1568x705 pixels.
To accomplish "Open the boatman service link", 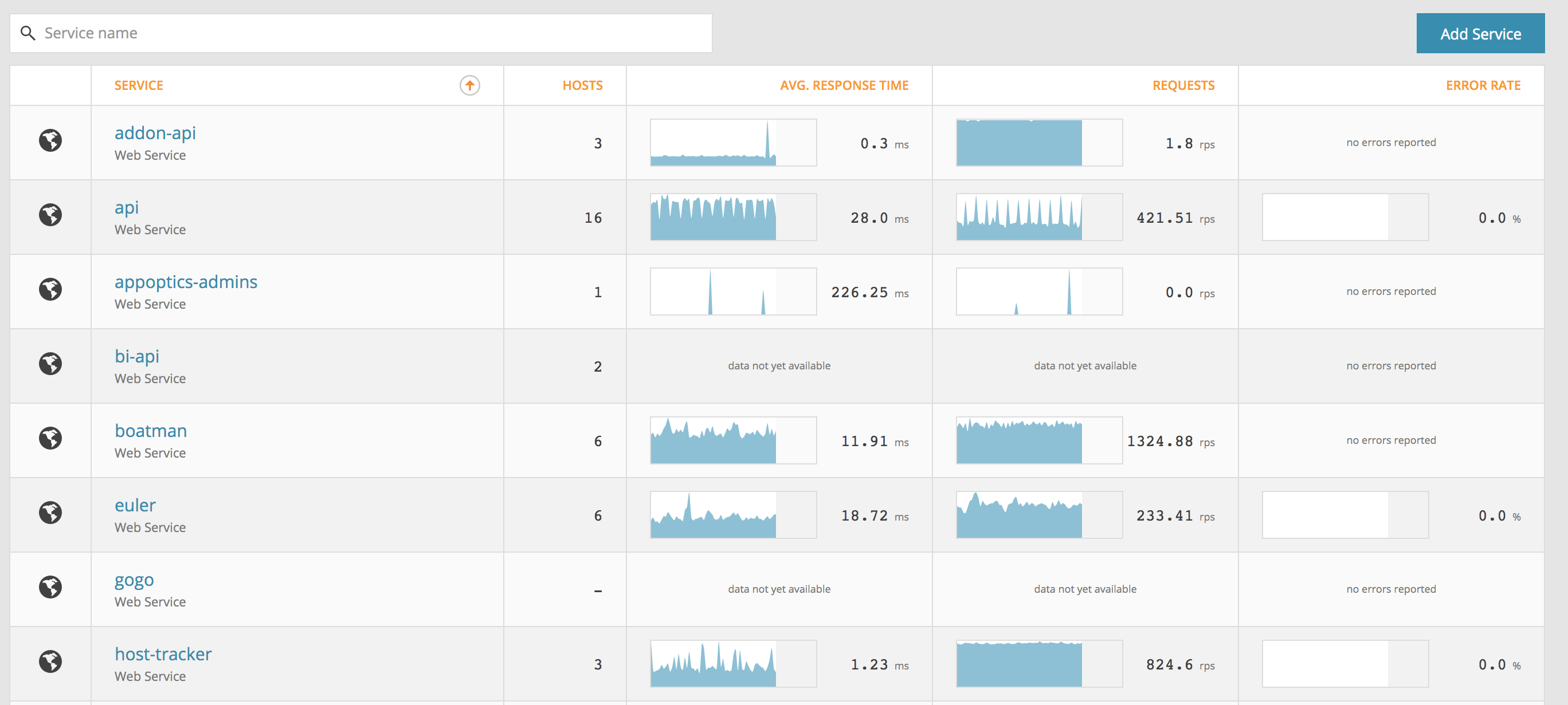I will tap(150, 431).
